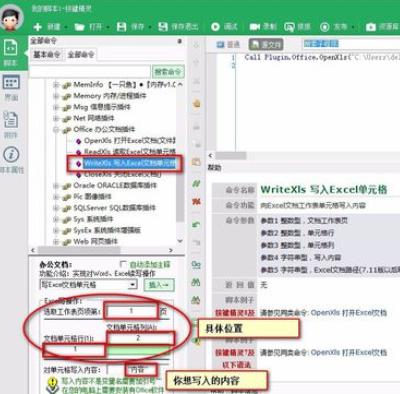Click the red uncomment-lines icon
The height and width of the screenshot is (394, 400).
coord(196,201)
